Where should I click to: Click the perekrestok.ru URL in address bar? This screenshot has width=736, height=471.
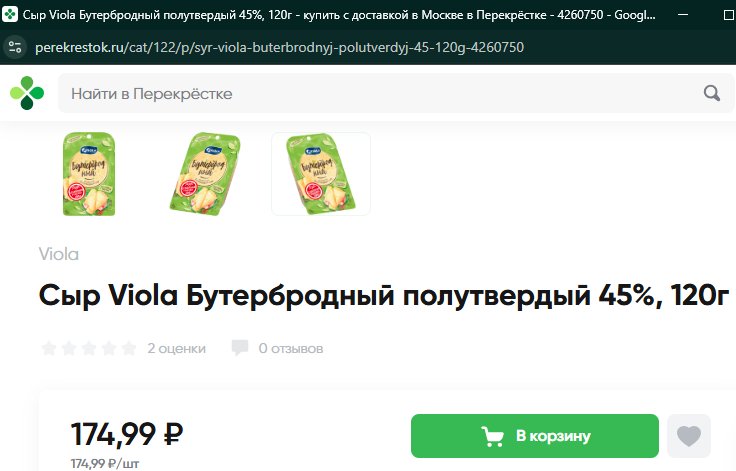pyautogui.click(x=279, y=47)
